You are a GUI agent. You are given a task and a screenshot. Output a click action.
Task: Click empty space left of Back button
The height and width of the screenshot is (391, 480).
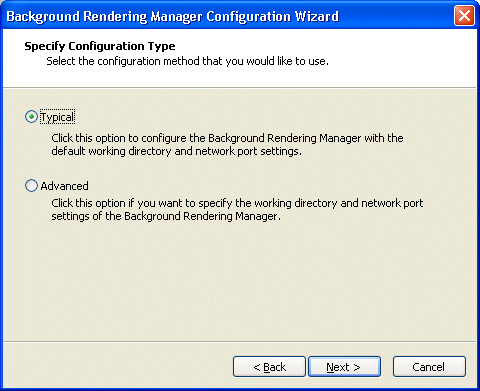(x=117, y=367)
